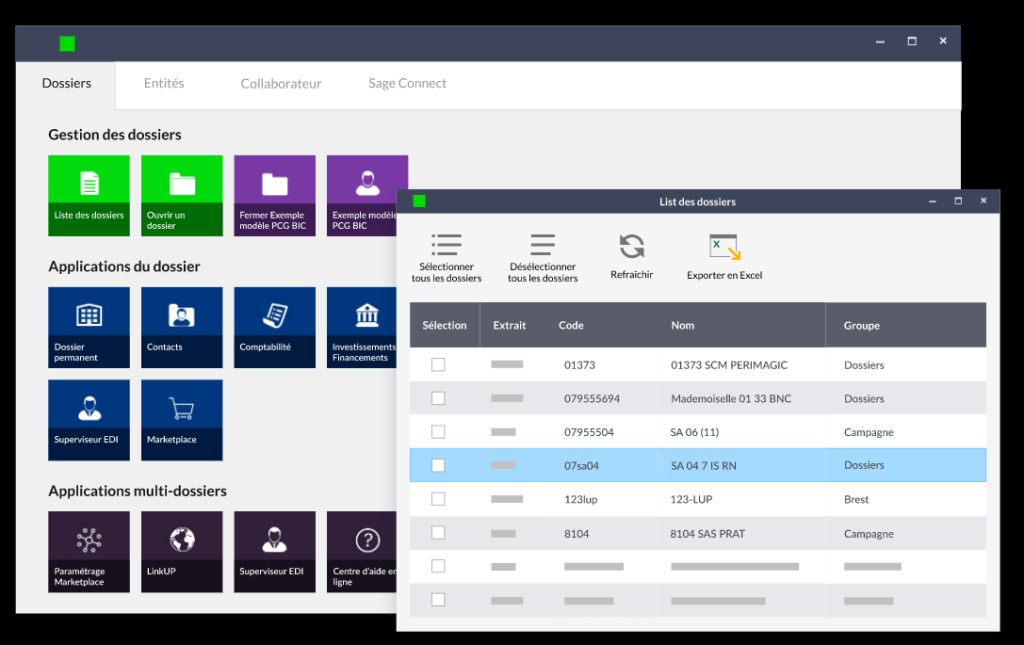
Task: Open Superviseur EDI under Applications multi-dossiers
Action: point(274,552)
